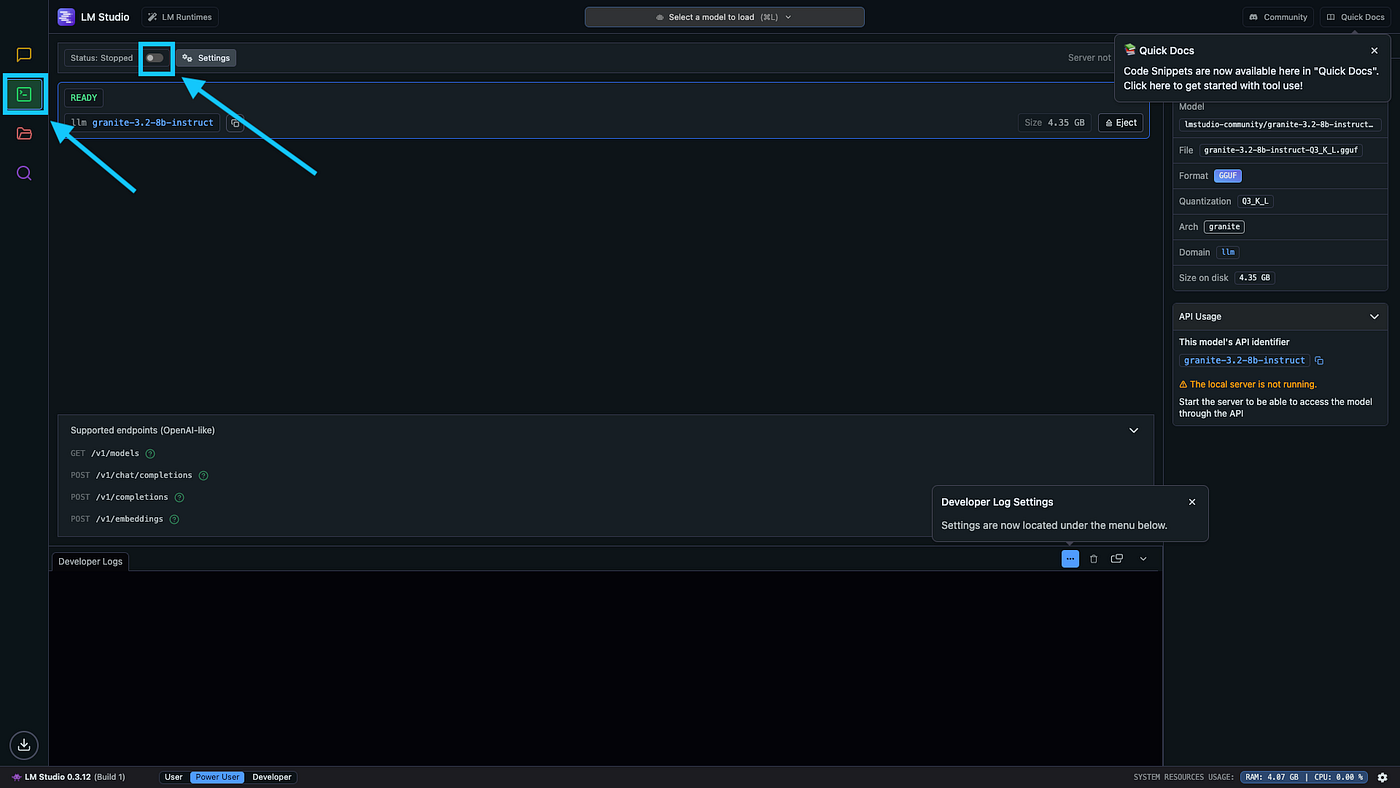1400x788 pixels.
Task: Open LM Runtimes
Action: pos(180,17)
